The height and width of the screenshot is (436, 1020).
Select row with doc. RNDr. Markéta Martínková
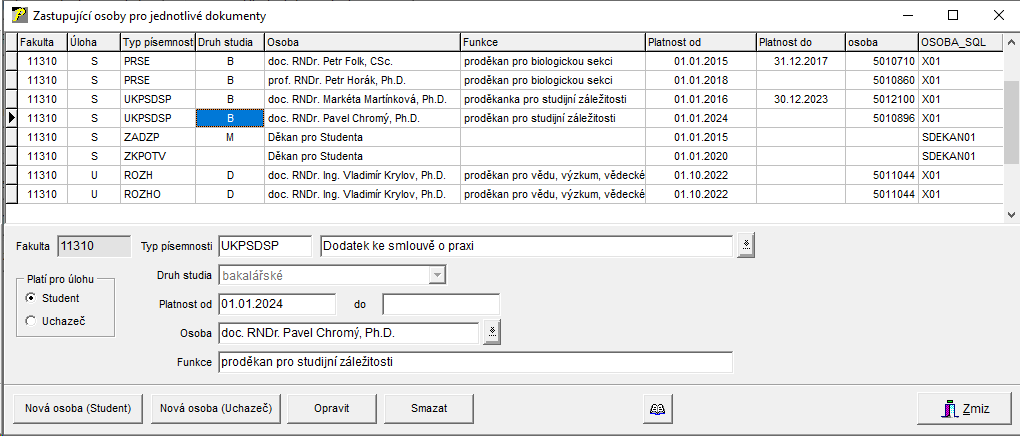(361, 99)
